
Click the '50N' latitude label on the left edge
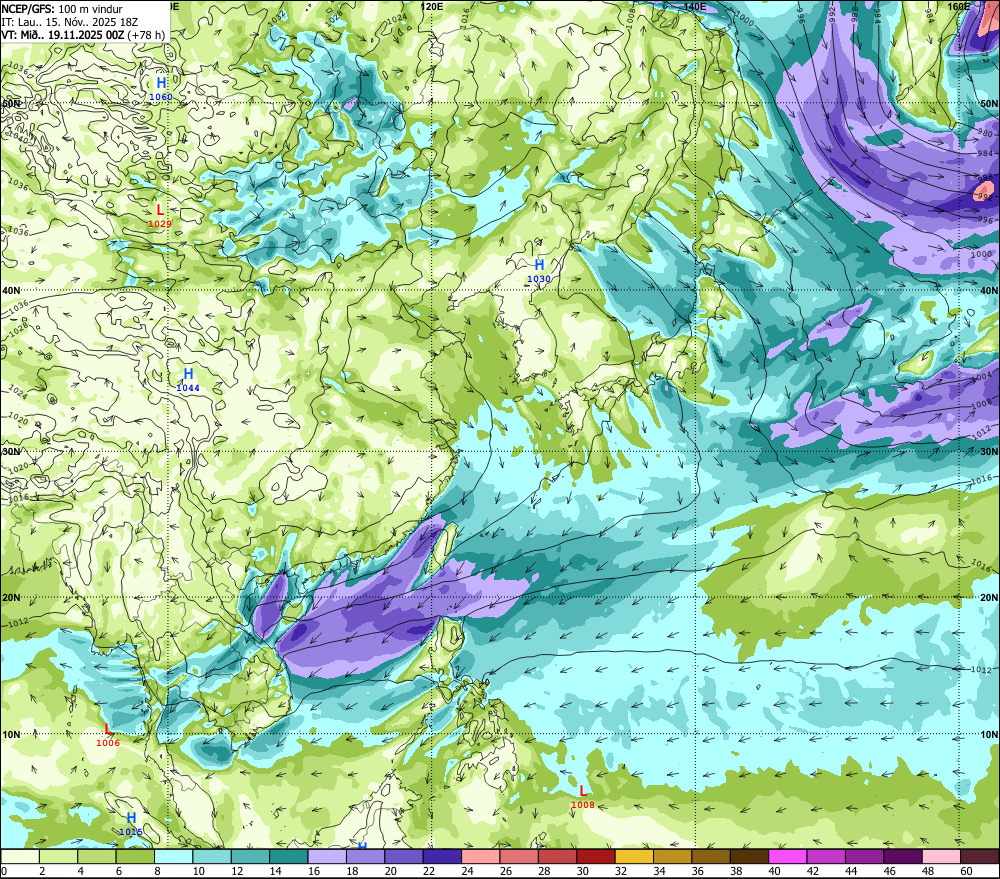(11, 104)
